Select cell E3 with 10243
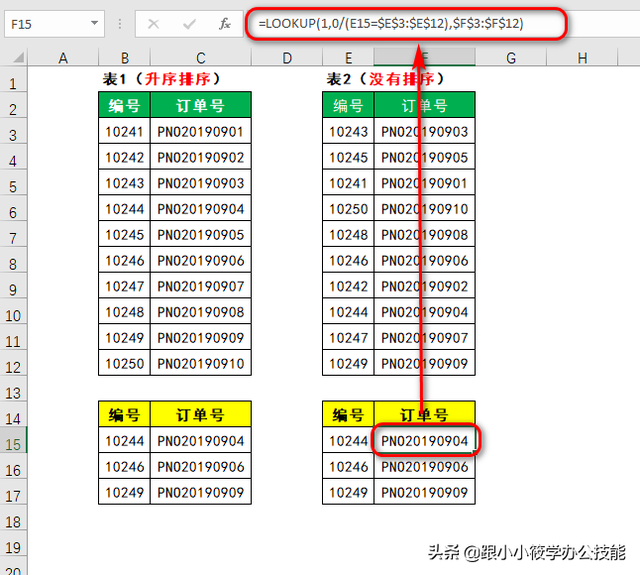The height and width of the screenshot is (575, 640). [348, 131]
